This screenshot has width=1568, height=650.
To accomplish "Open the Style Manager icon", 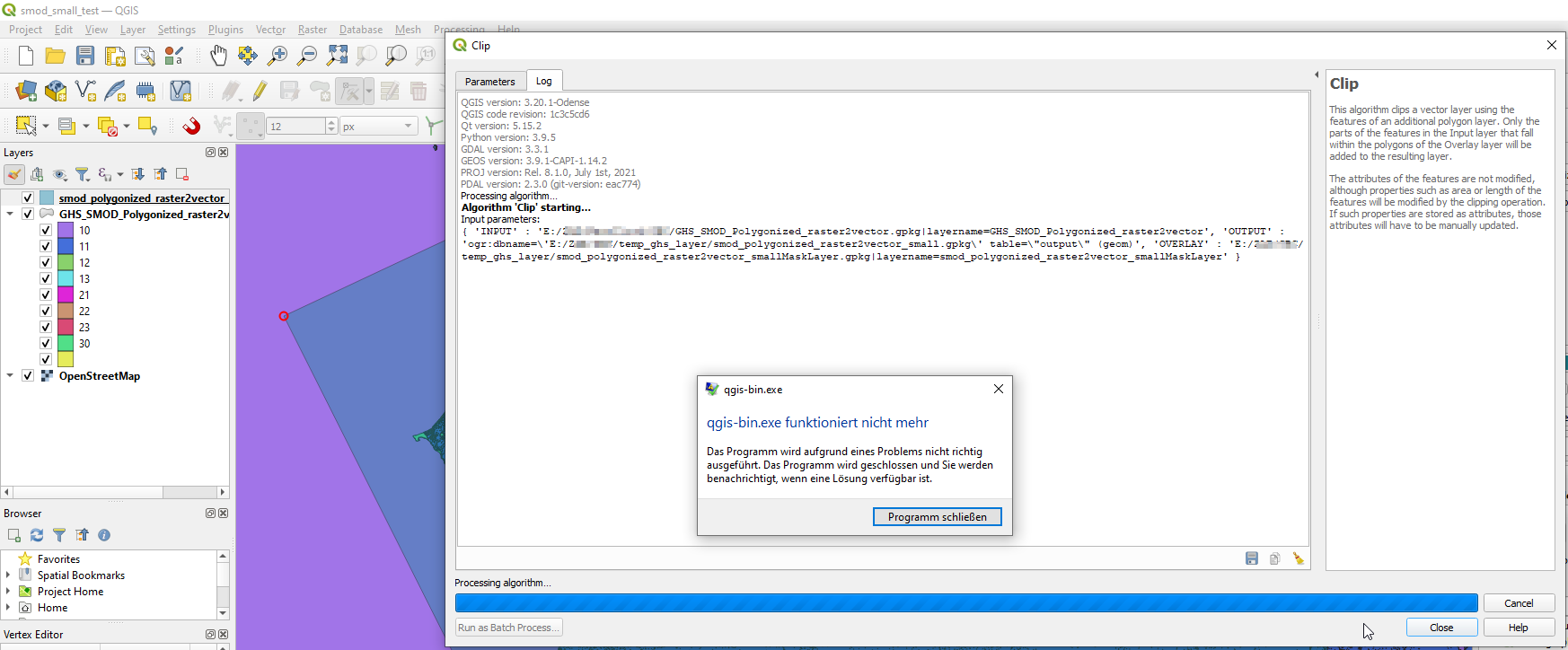I will 174,57.
